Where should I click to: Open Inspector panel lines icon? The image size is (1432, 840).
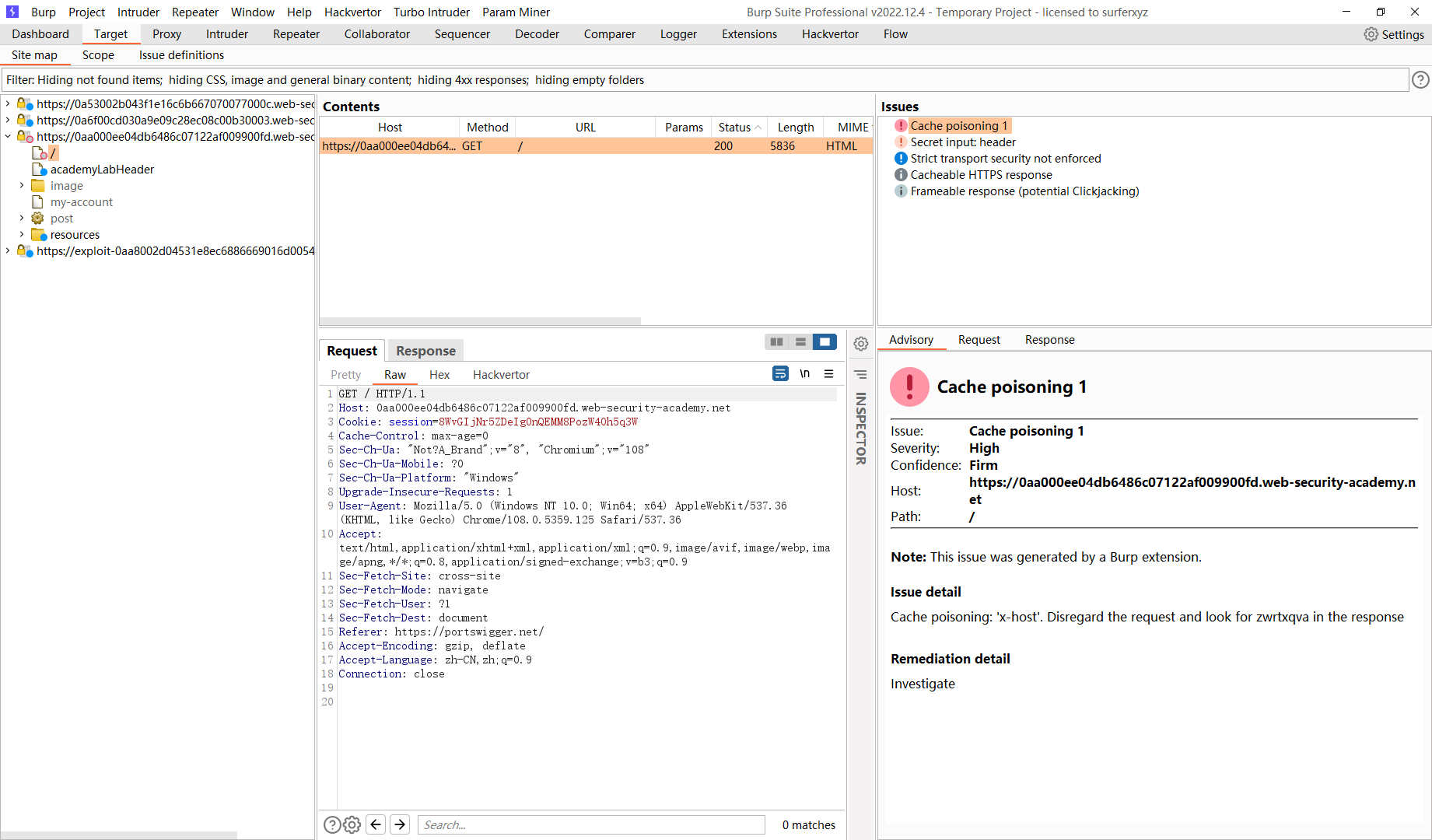coord(860,374)
